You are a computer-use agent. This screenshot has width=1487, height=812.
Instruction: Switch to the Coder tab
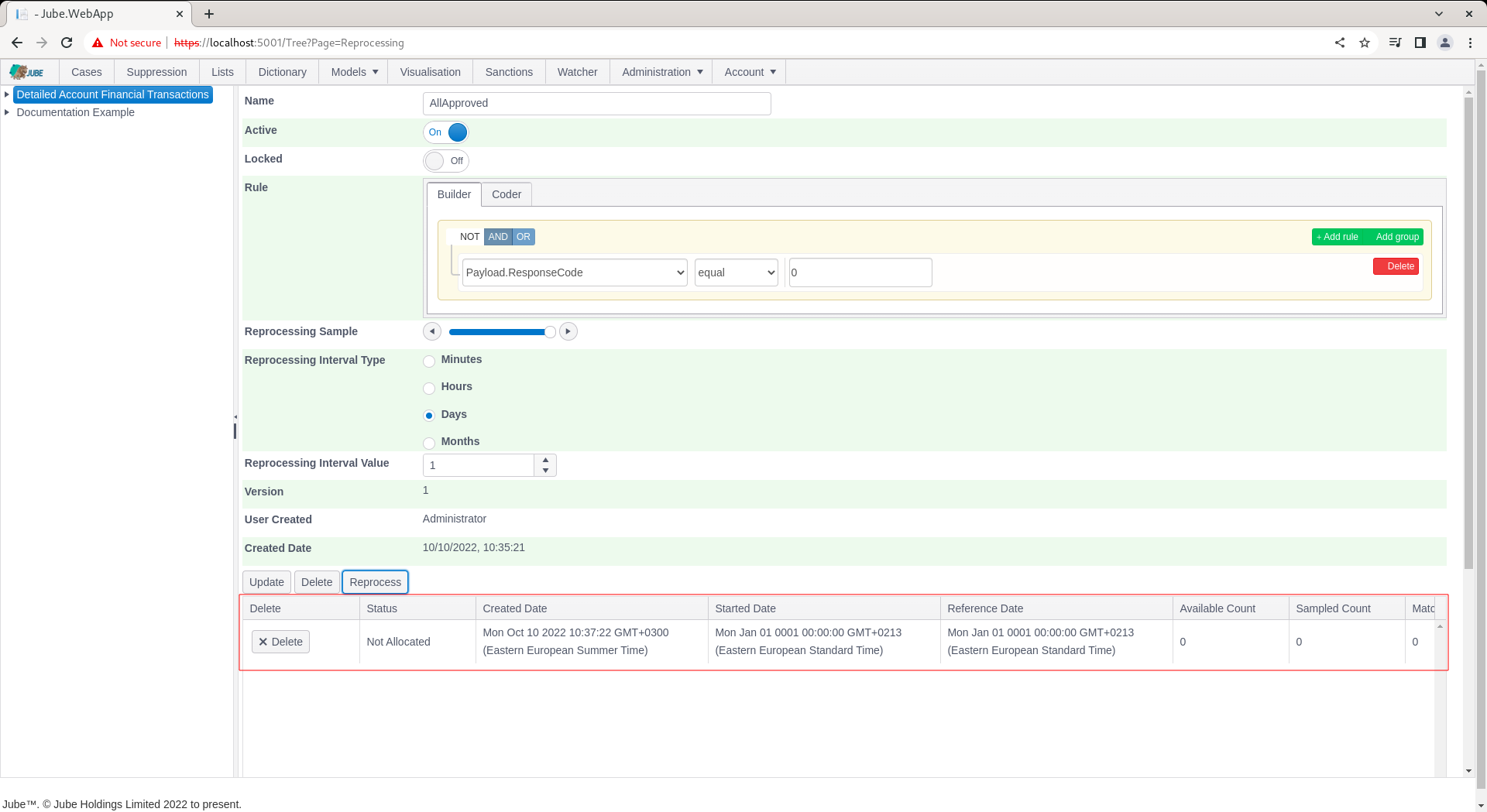507,194
